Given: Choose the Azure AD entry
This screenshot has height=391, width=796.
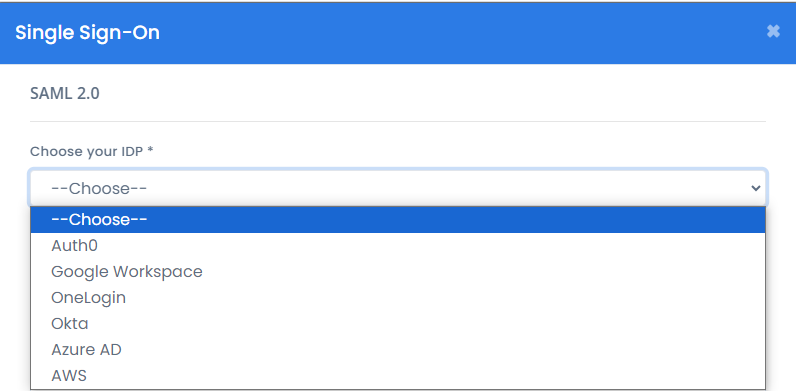Looking at the screenshot, I should pyautogui.click(x=398, y=349).
